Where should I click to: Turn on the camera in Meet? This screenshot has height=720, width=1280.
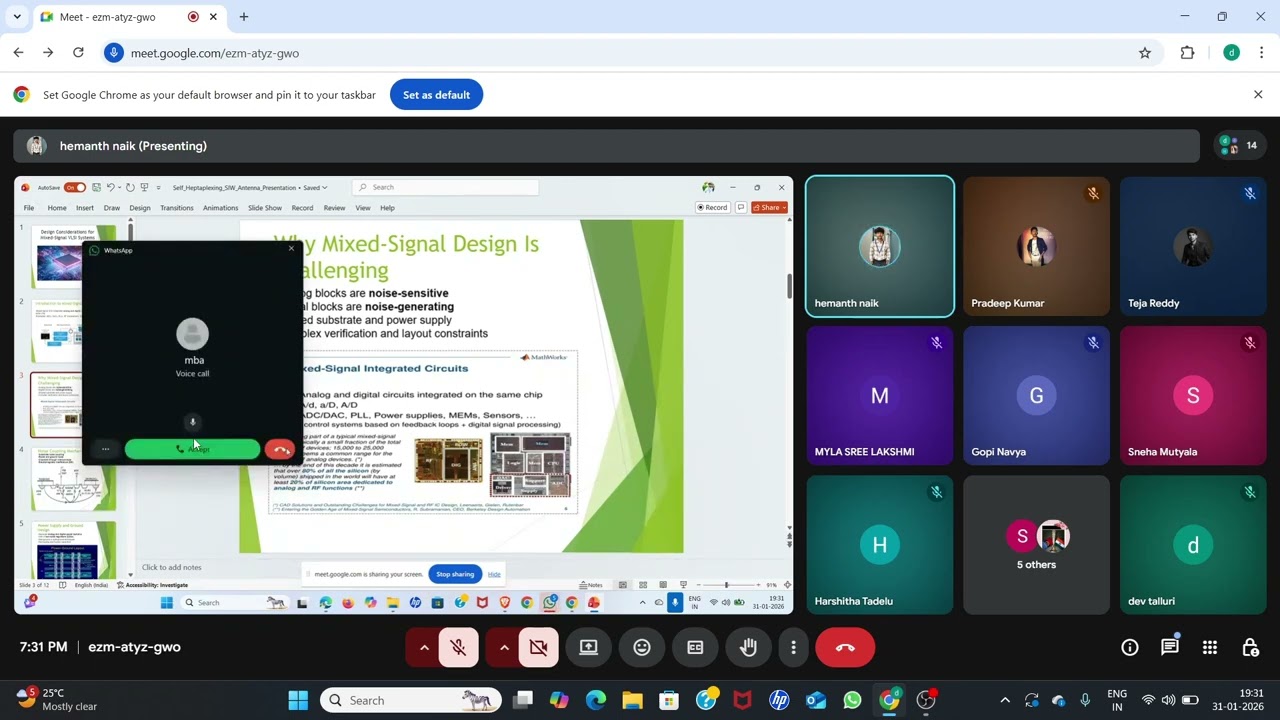(x=538, y=647)
